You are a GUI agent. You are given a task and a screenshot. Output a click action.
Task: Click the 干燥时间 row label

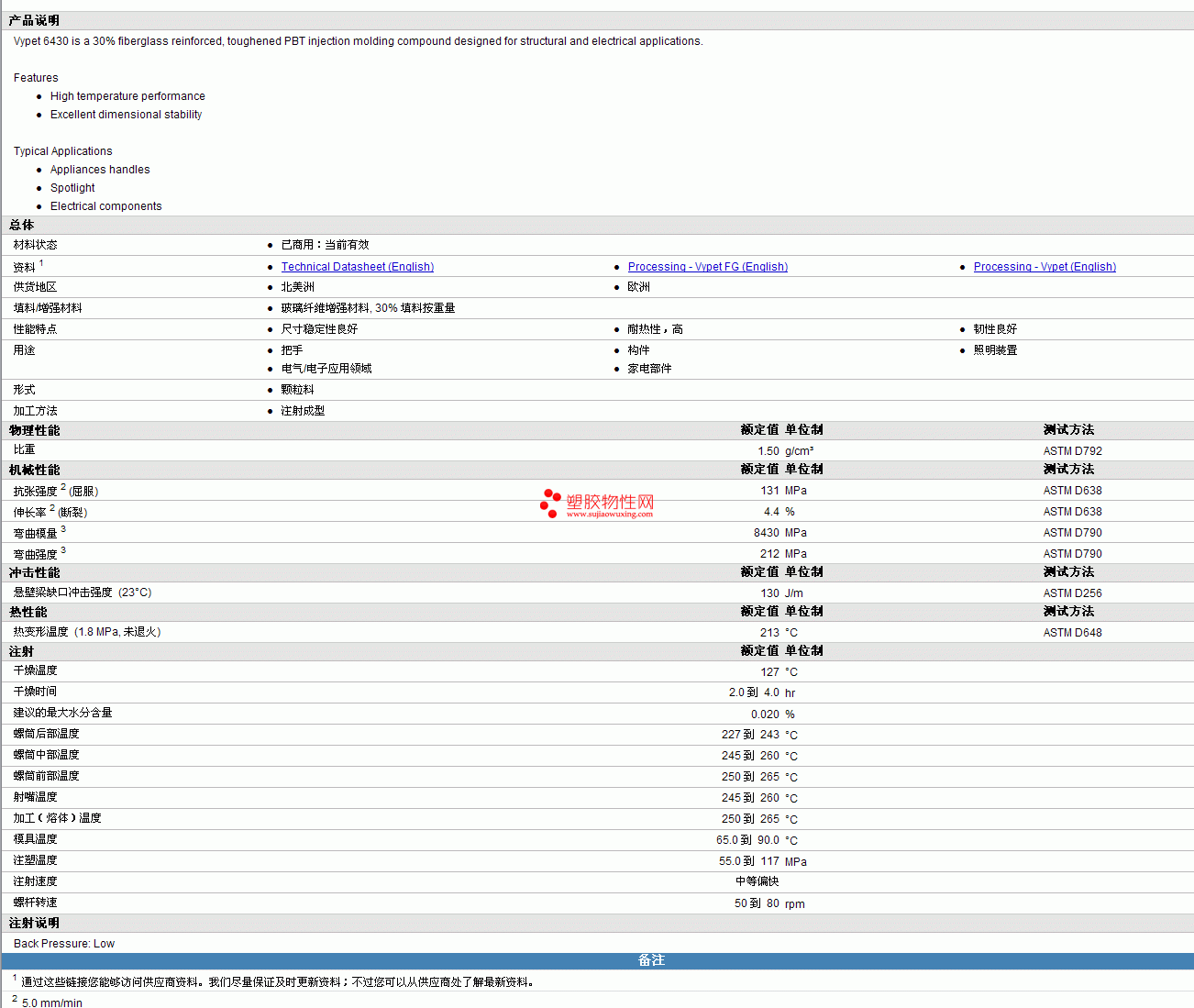pyautogui.click(x=35, y=692)
